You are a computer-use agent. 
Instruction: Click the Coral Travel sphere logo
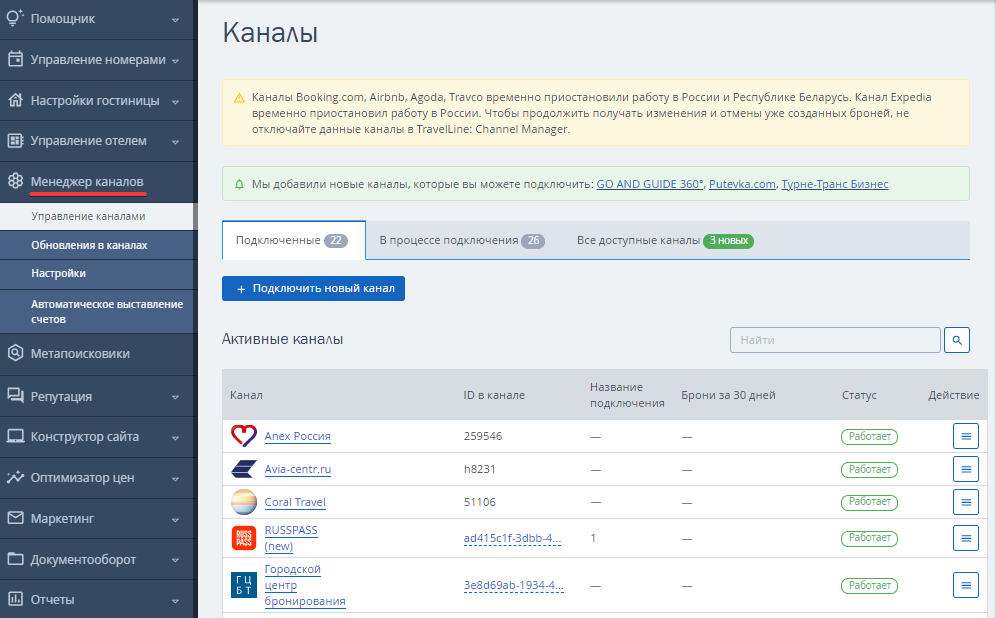tap(244, 502)
